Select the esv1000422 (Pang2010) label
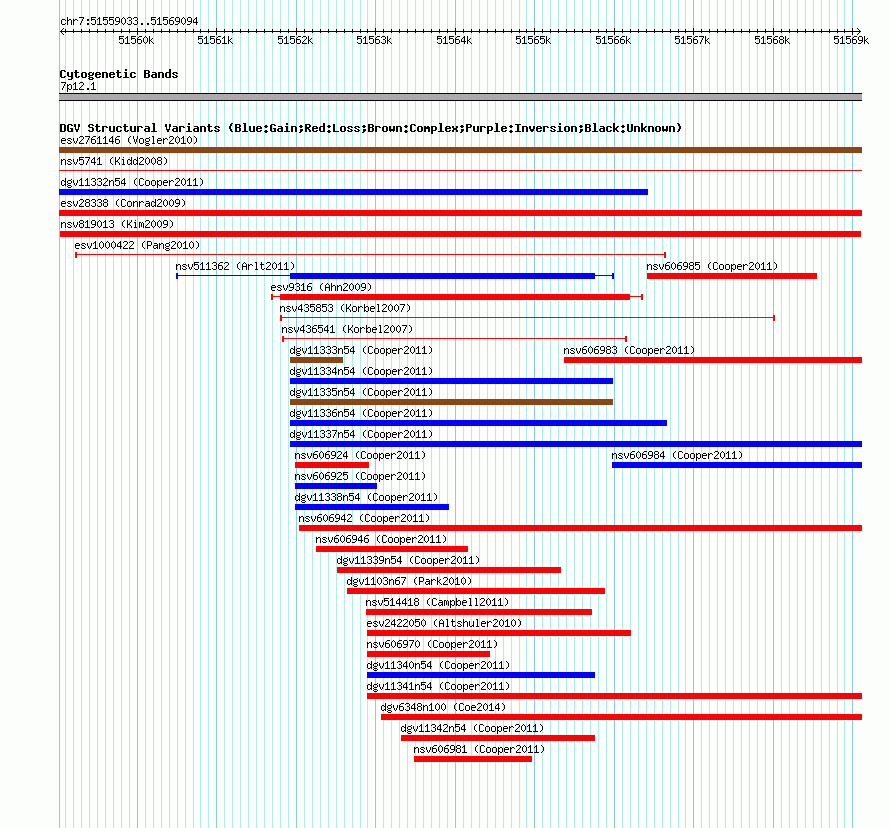 click(x=137, y=245)
